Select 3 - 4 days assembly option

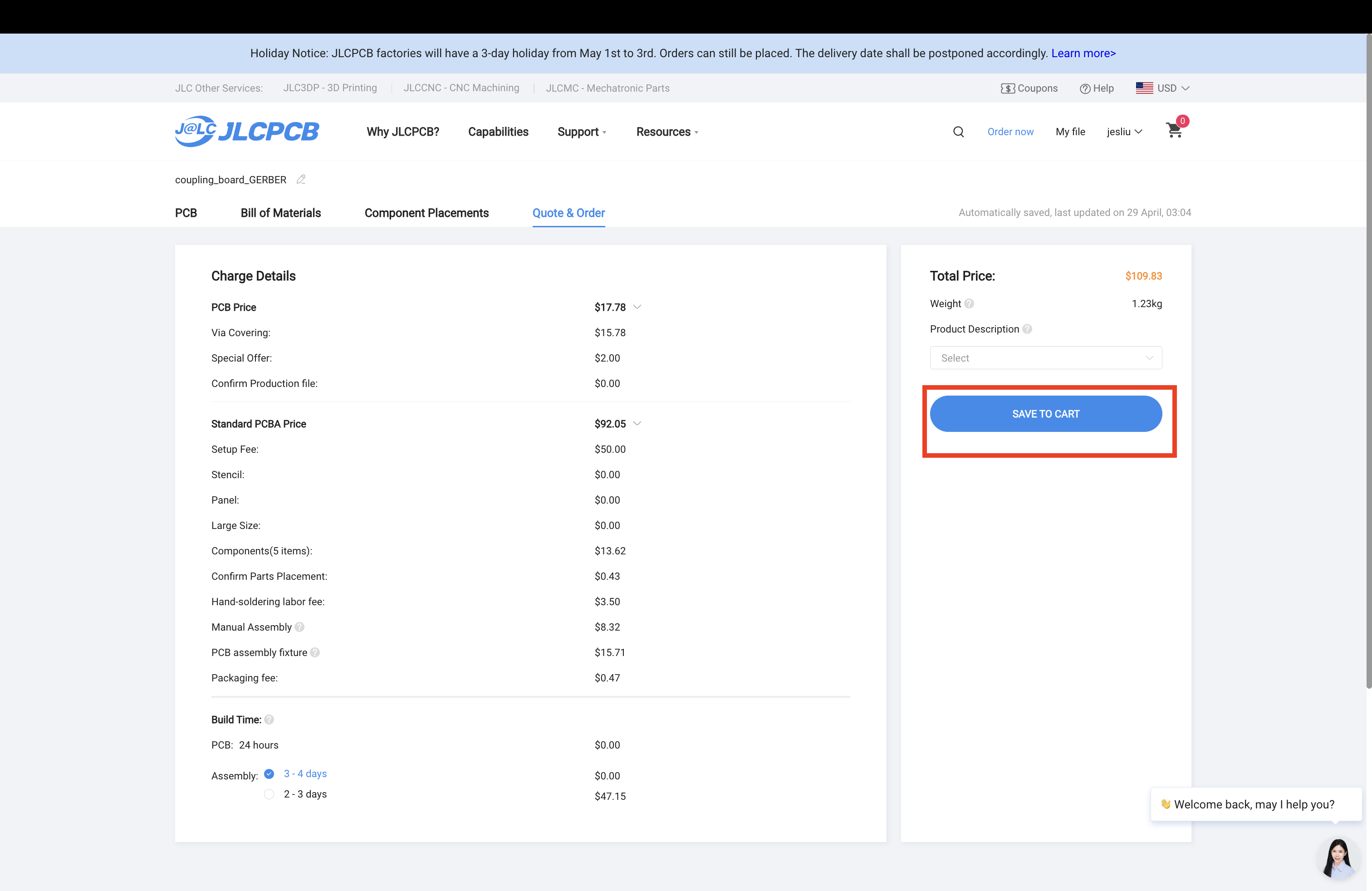pos(269,774)
